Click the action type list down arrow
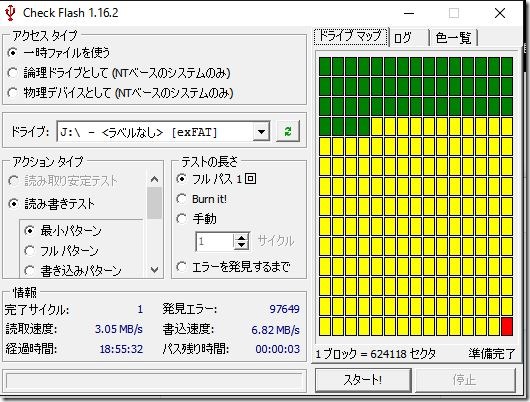530x402 pixels. pos(154,270)
